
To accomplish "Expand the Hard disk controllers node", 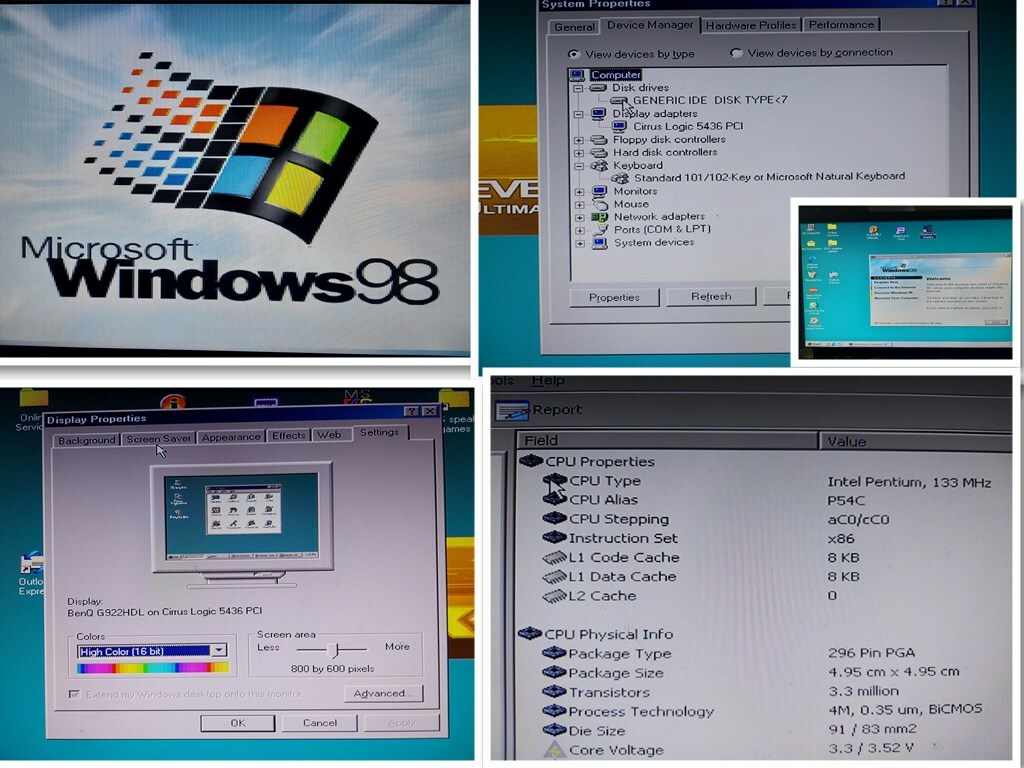I will point(579,153).
